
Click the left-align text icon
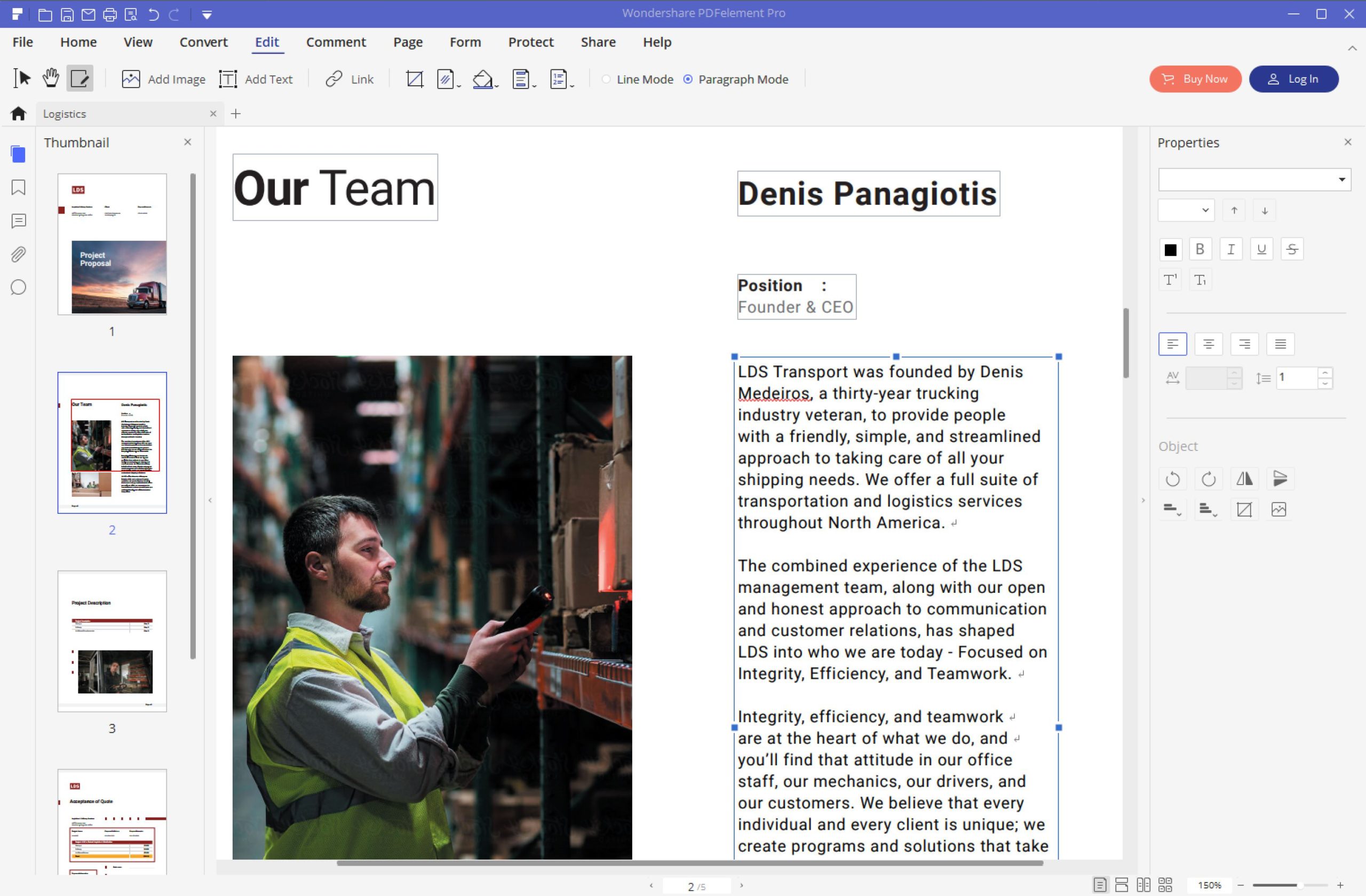(x=1172, y=343)
